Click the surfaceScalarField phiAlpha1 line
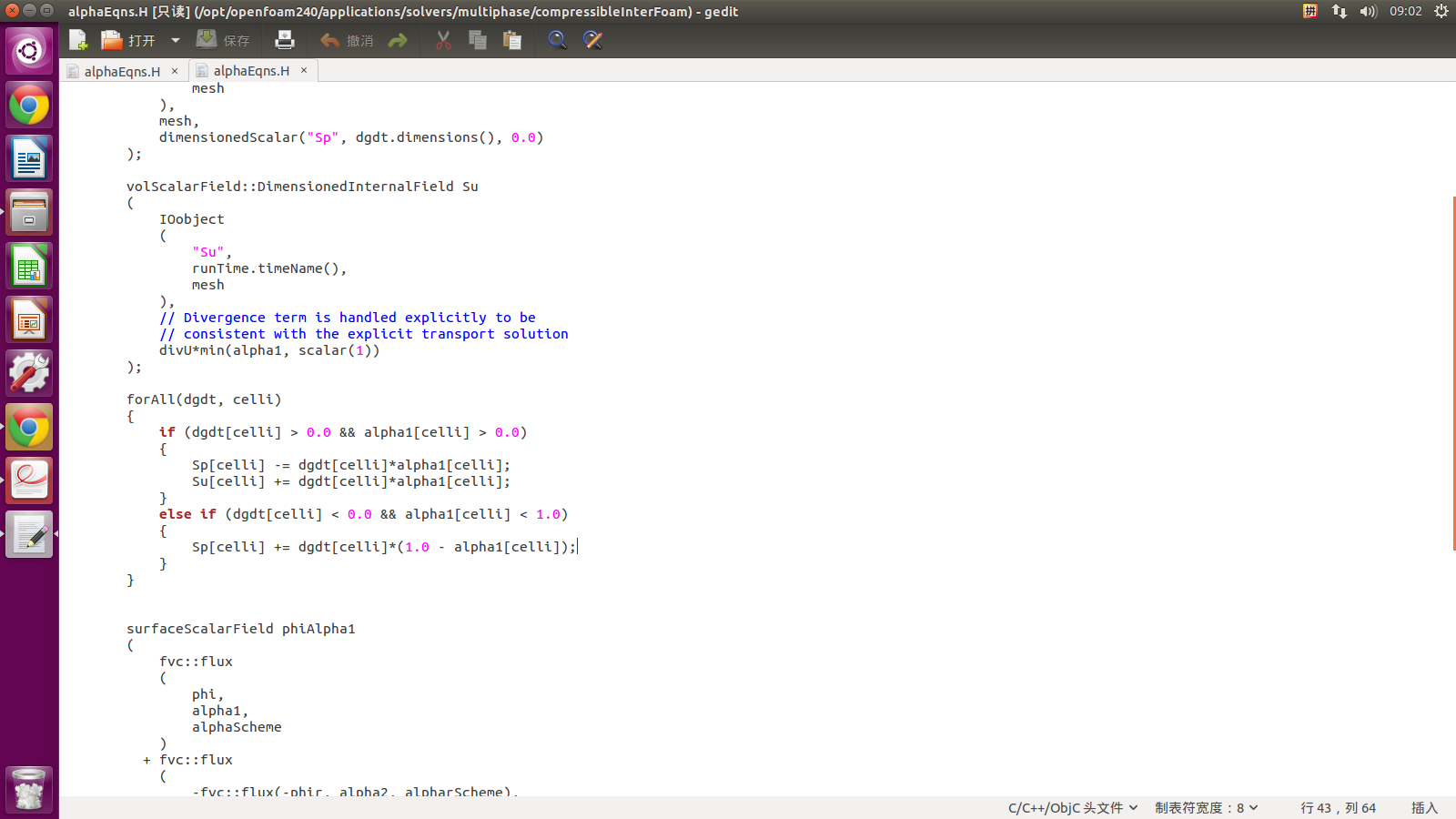The height and width of the screenshot is (819, 1456). (241, 629)
